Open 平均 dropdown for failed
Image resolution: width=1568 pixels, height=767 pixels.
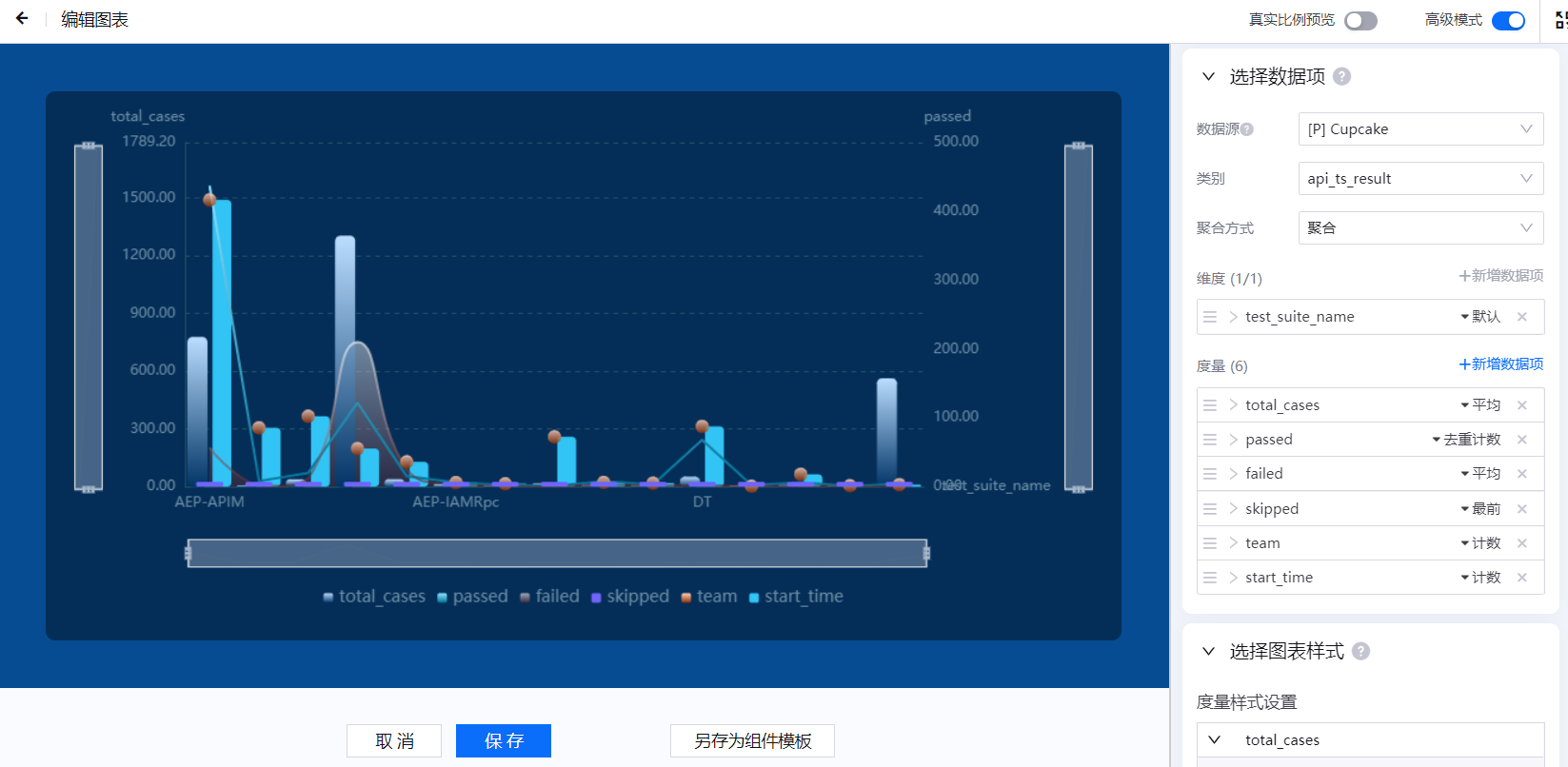(x=1480, y=474)
